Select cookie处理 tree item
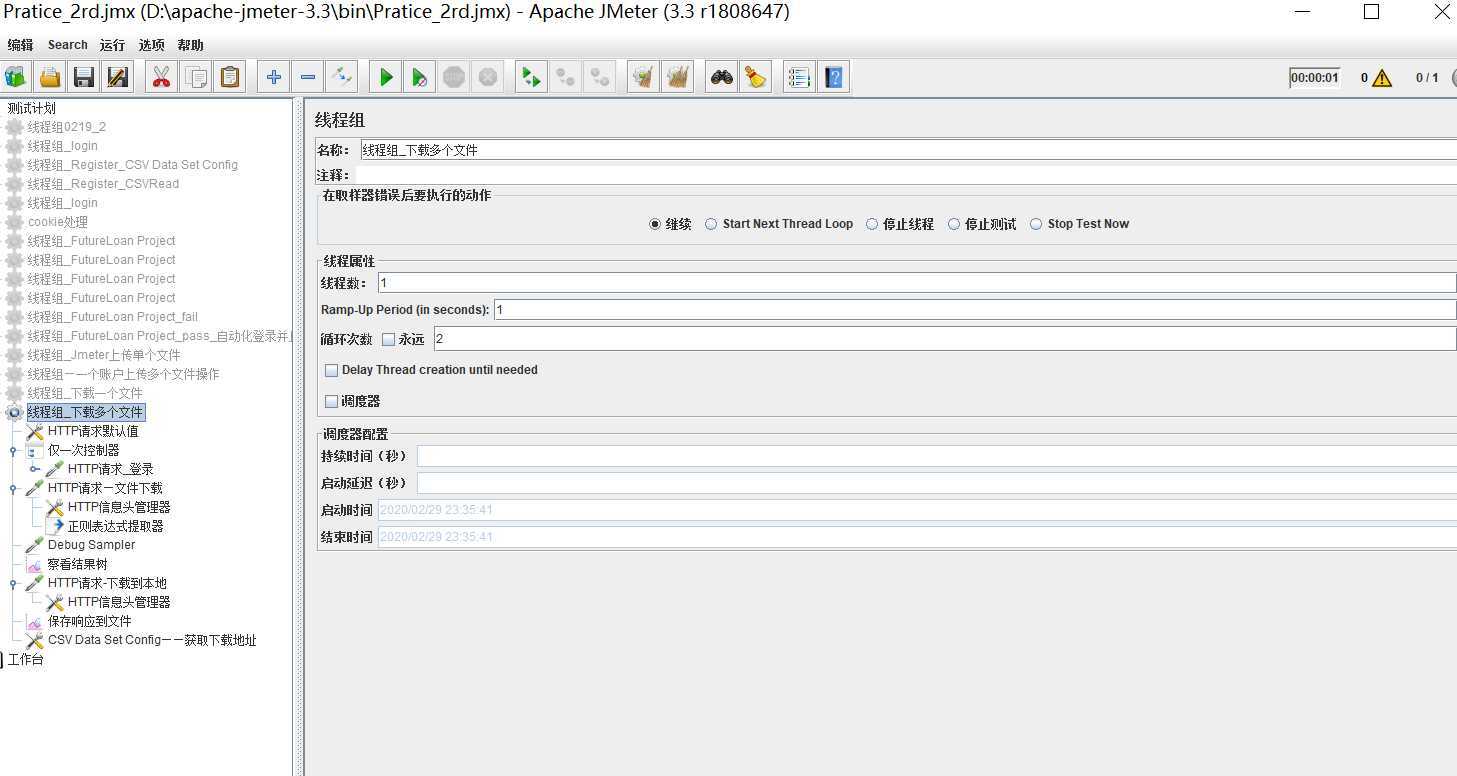Screen dimensions: 1457x776 click(58, 222)
